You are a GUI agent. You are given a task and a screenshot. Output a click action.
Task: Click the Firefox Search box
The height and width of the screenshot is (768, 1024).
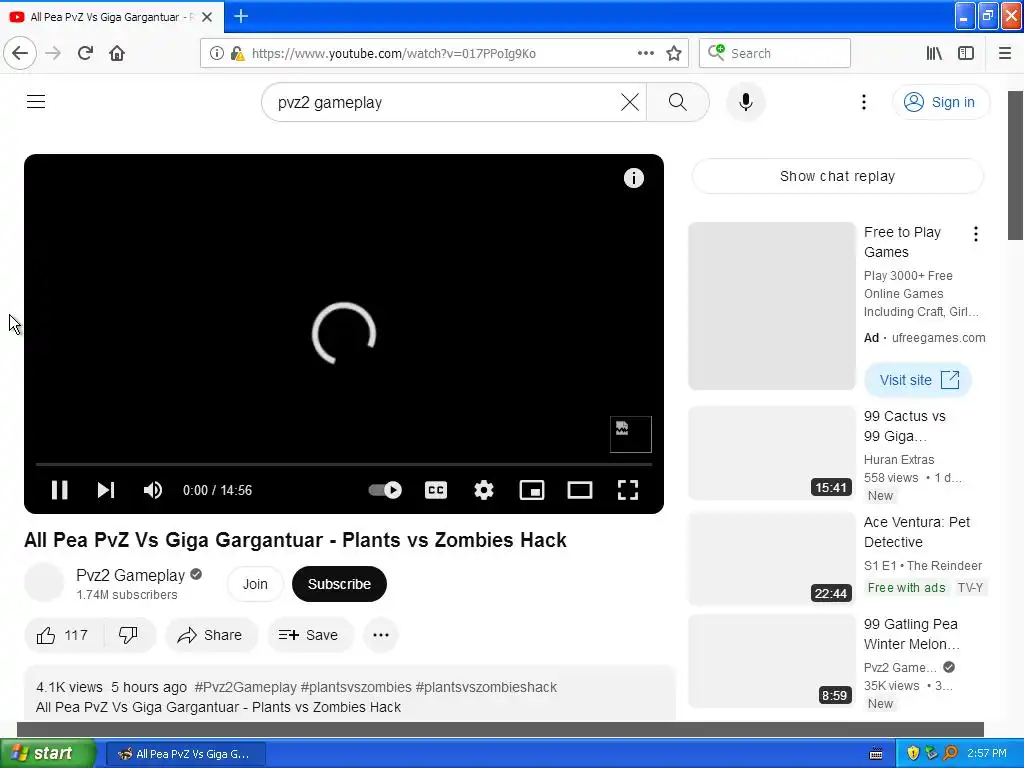pos(775,53)
